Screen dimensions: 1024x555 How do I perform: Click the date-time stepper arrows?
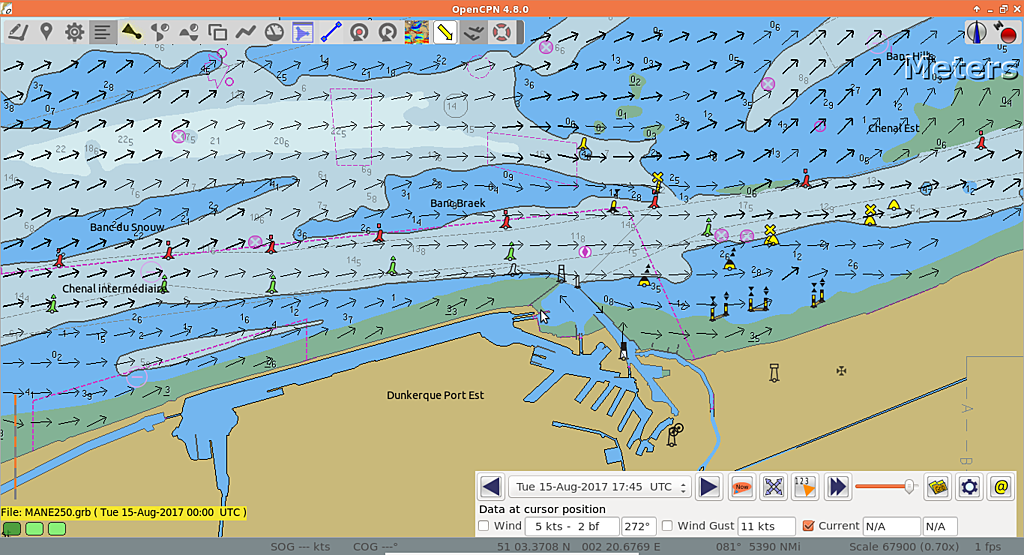pyautogui.click(x=683, y=486)
